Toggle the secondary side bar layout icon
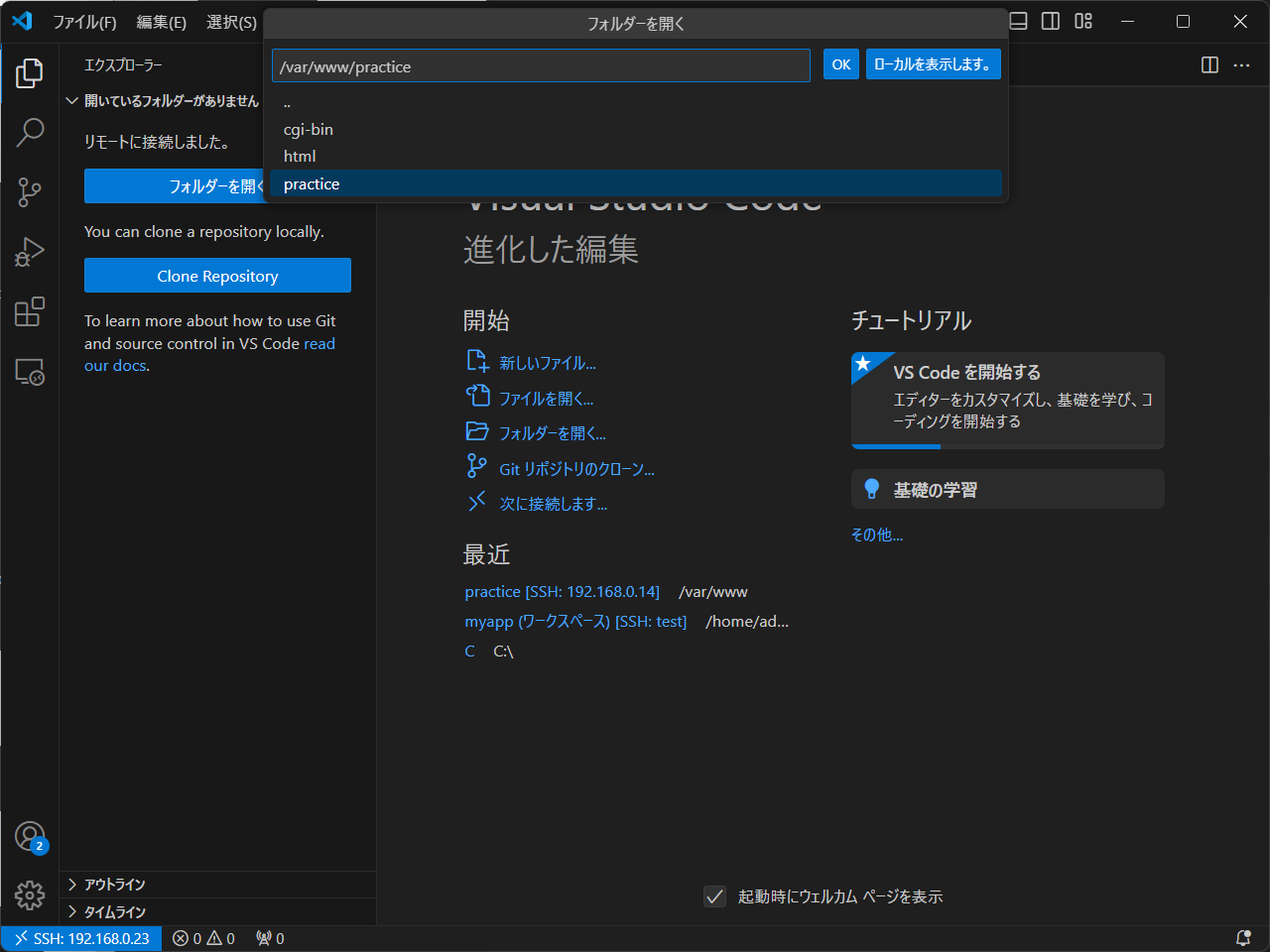This screenshot has height=952, width=1270. (1050, 21)
